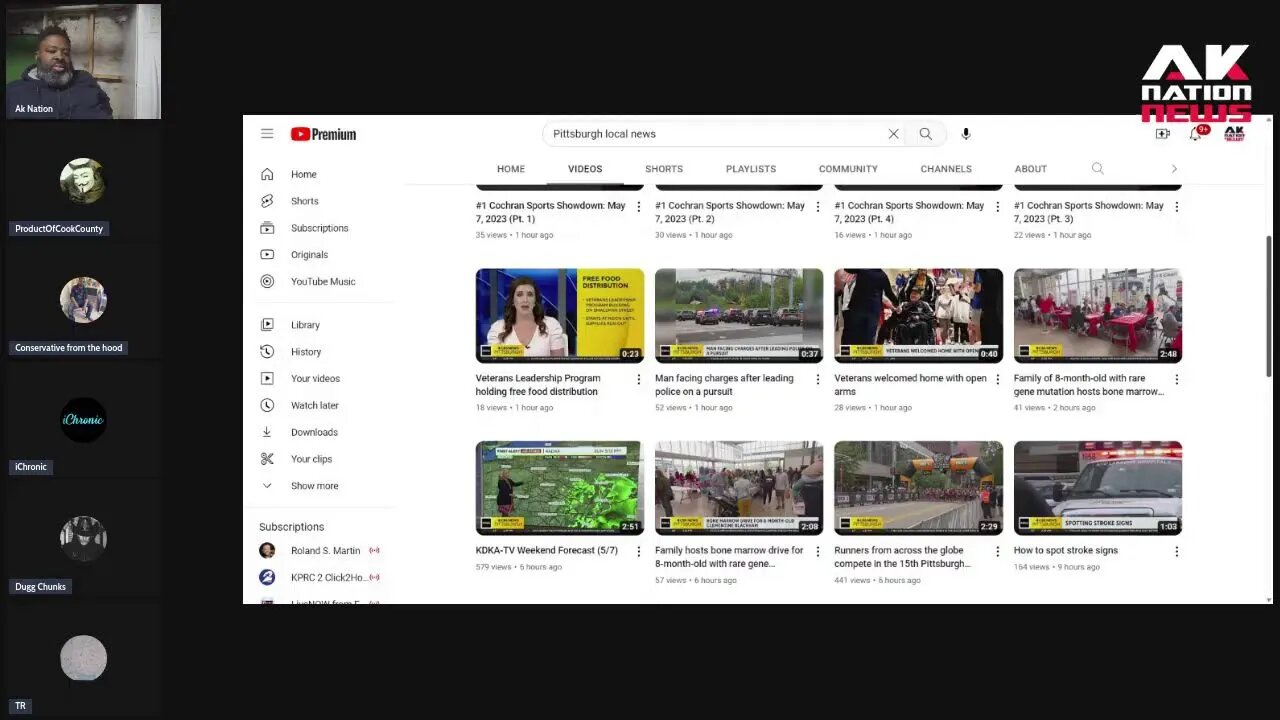Open options for How to spot stroke signs
The width and height of the screenshot is (1280, 720).
[x=1176, y=552]
